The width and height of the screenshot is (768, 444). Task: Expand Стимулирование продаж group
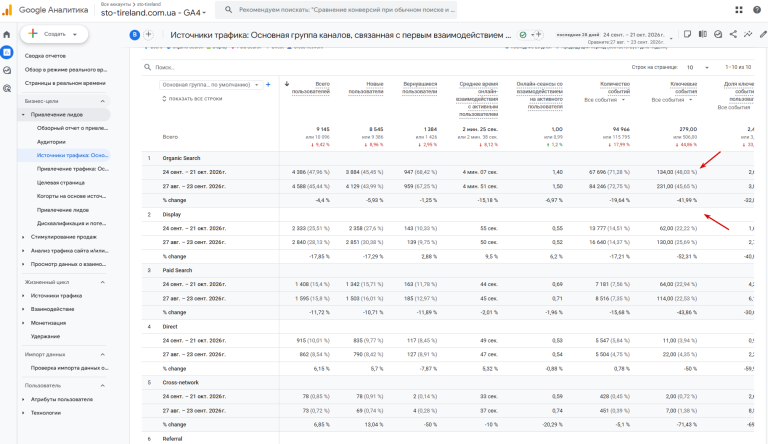tap(23, 237)
